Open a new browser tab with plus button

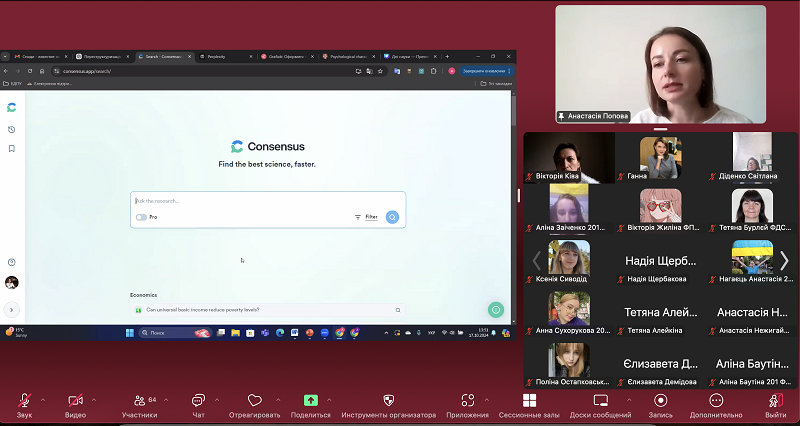447,57
